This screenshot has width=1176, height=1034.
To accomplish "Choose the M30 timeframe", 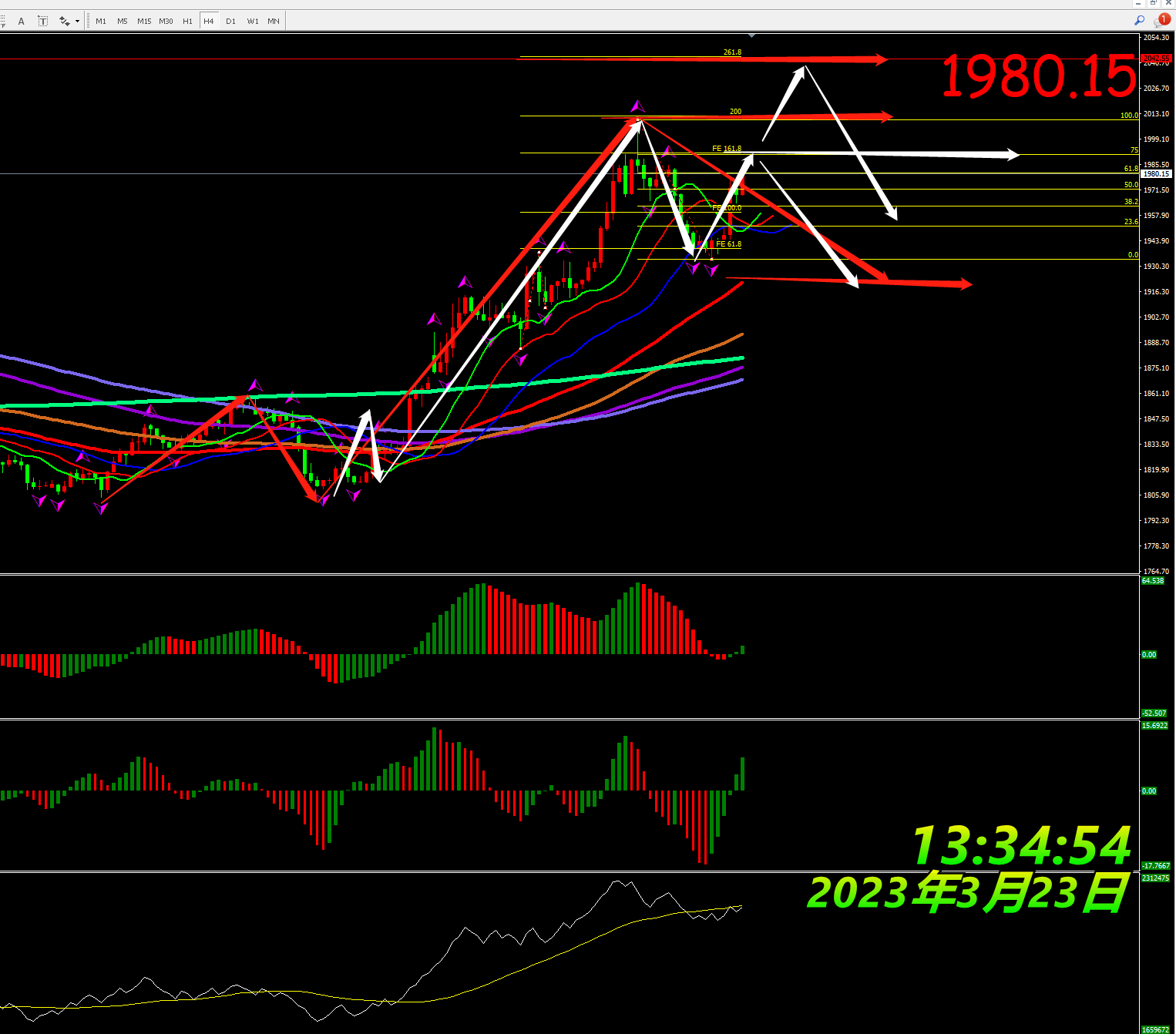I will click(x=166, y=21).
